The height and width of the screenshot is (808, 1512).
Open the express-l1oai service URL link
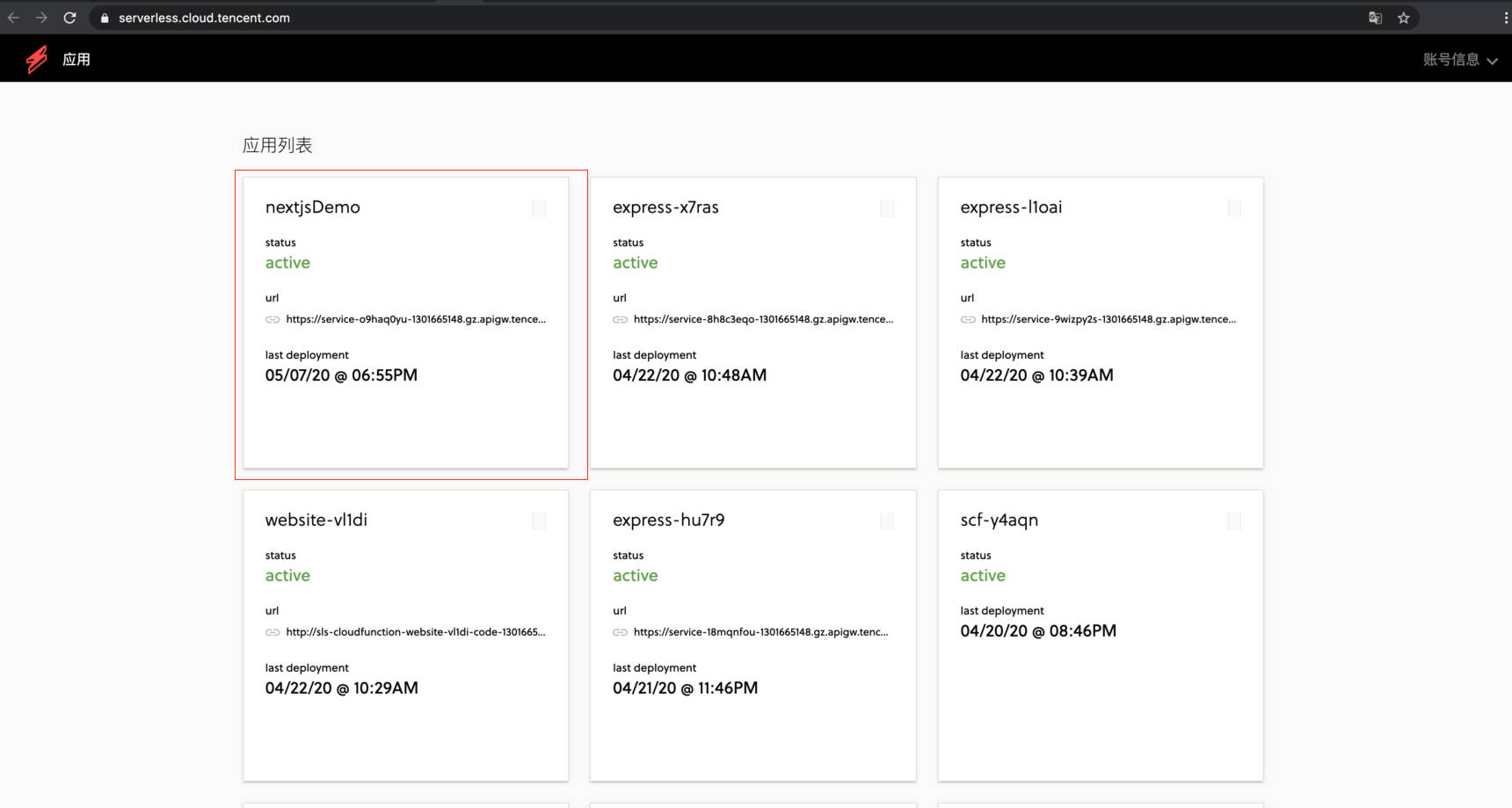(x=1108, y=319)
